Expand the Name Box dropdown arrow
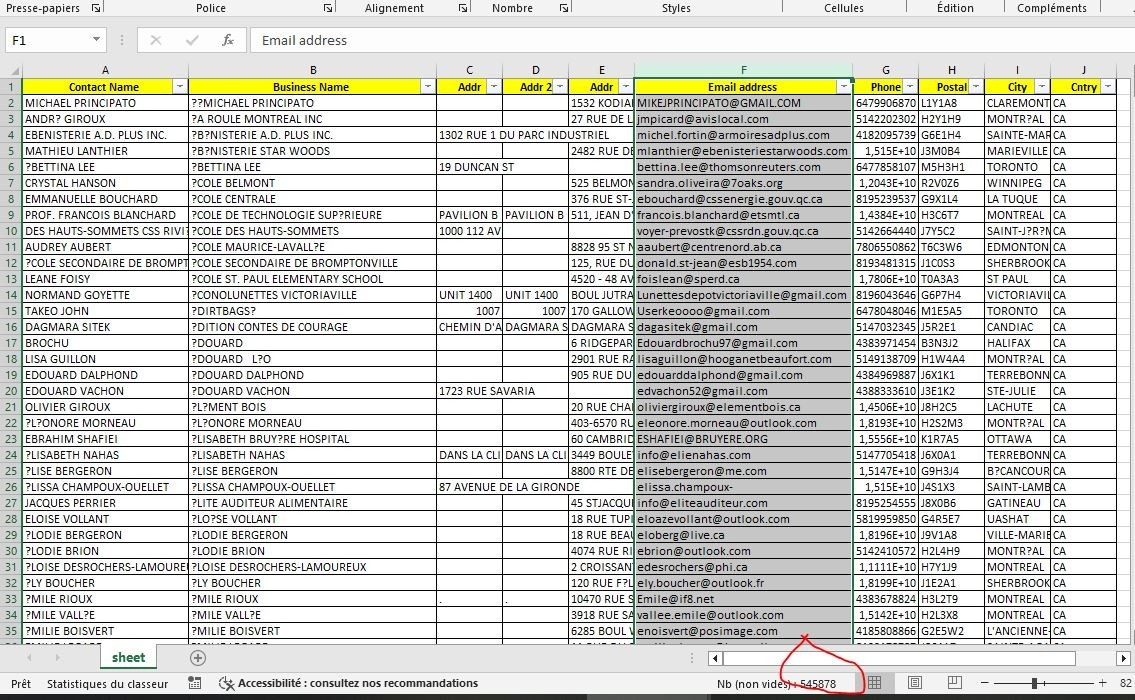 click(x=96, y=40)
